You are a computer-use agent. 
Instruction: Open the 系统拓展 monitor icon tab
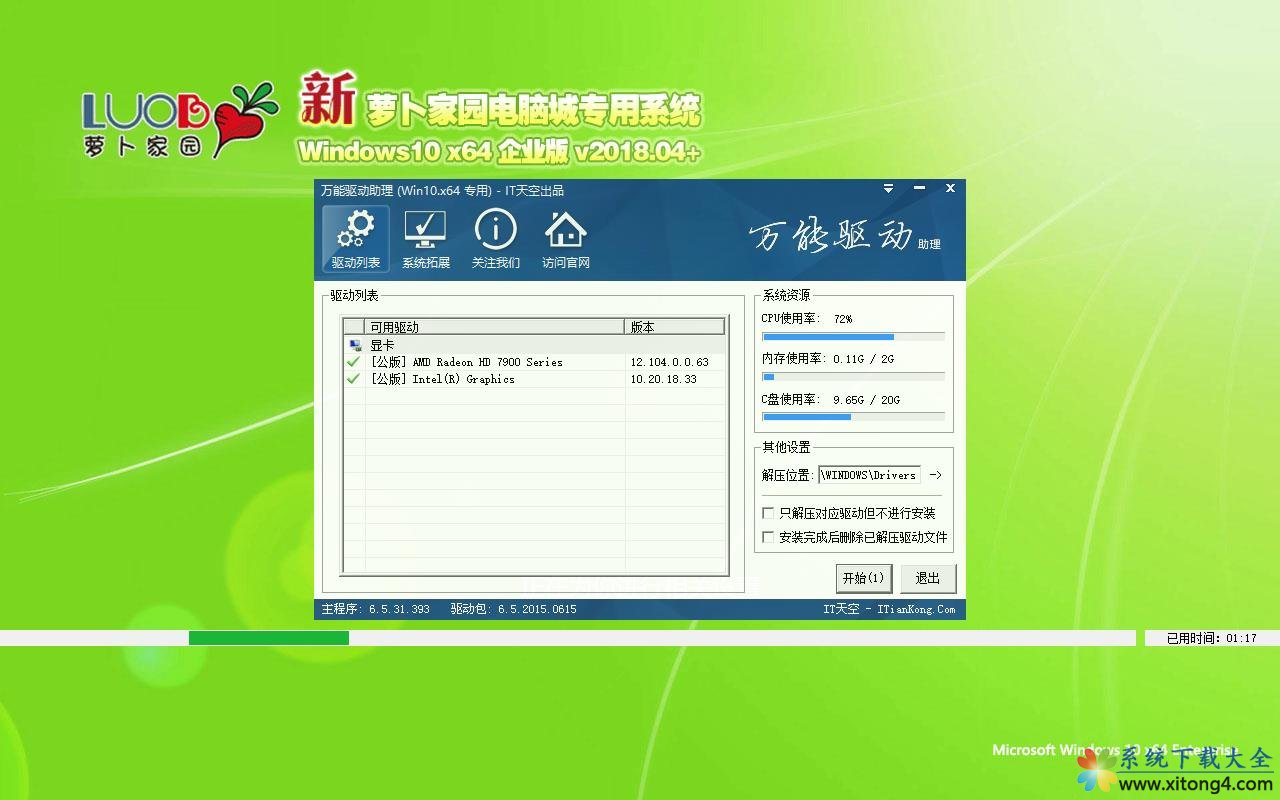[x=426, y=240]
